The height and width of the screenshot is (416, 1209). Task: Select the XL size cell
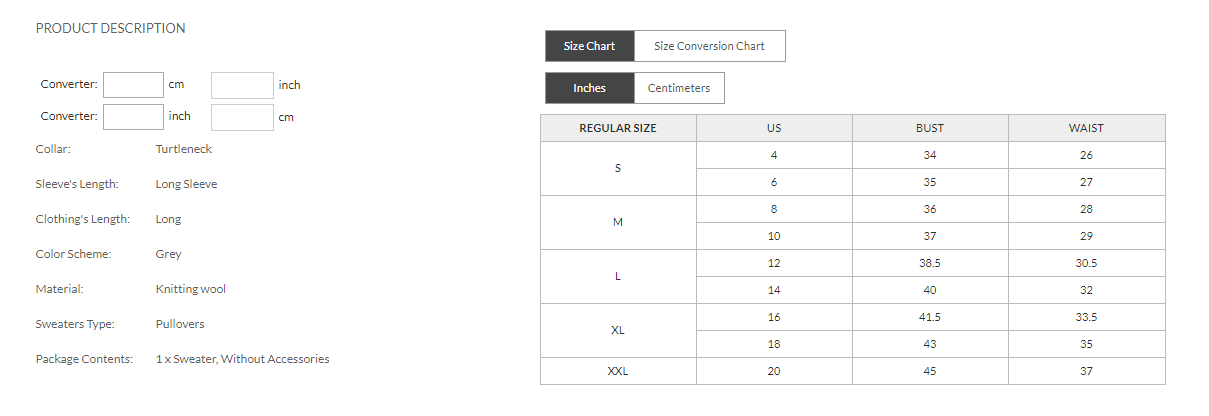(x=618, y=330)
